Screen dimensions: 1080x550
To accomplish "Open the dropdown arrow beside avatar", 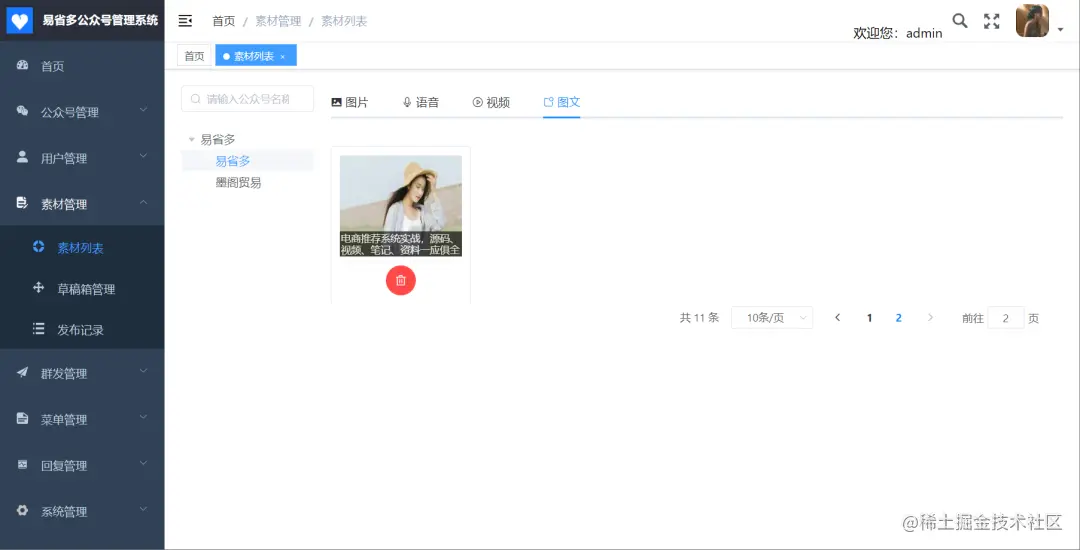I will [1061, 30].
